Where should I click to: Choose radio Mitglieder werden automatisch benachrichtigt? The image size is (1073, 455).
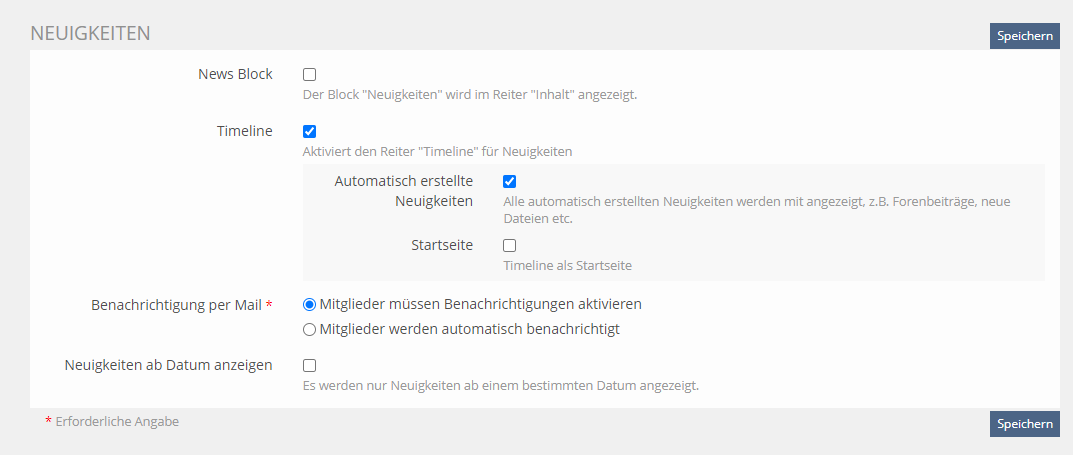tap(309, 329)
